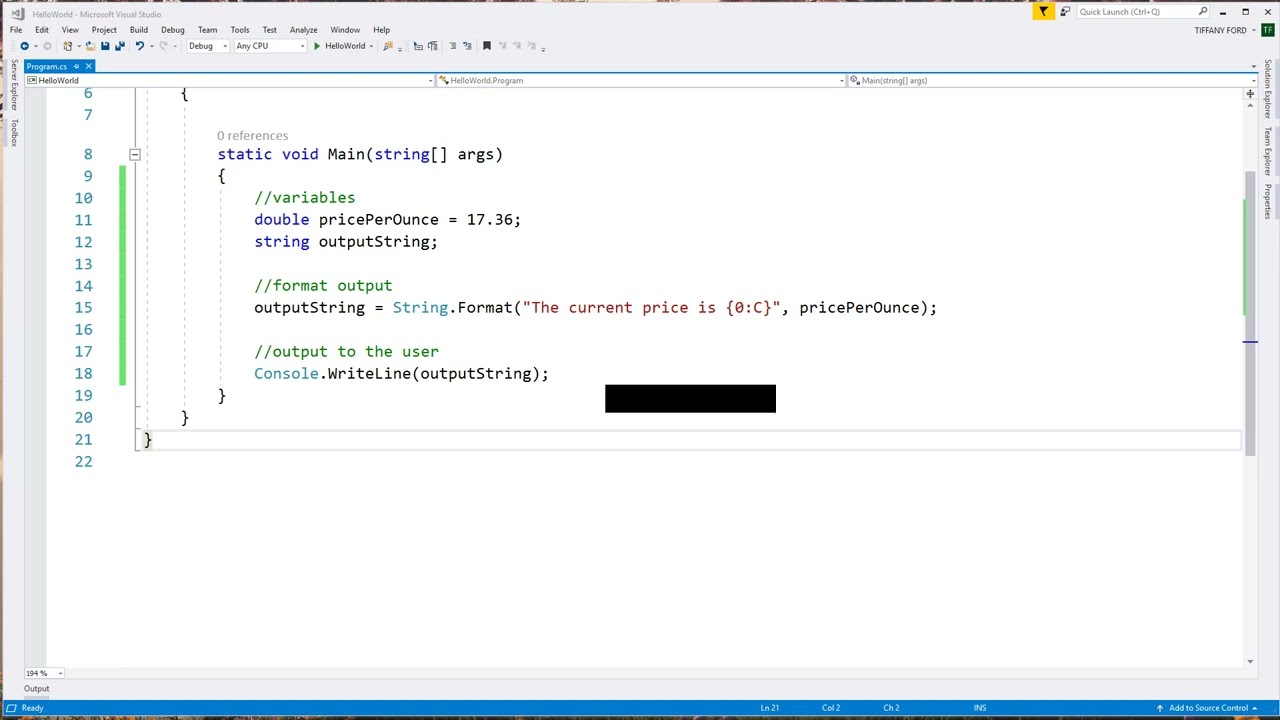Open the Server Explorer side tab
Viewport: 1280px width, 720px height.
(14, 85)
